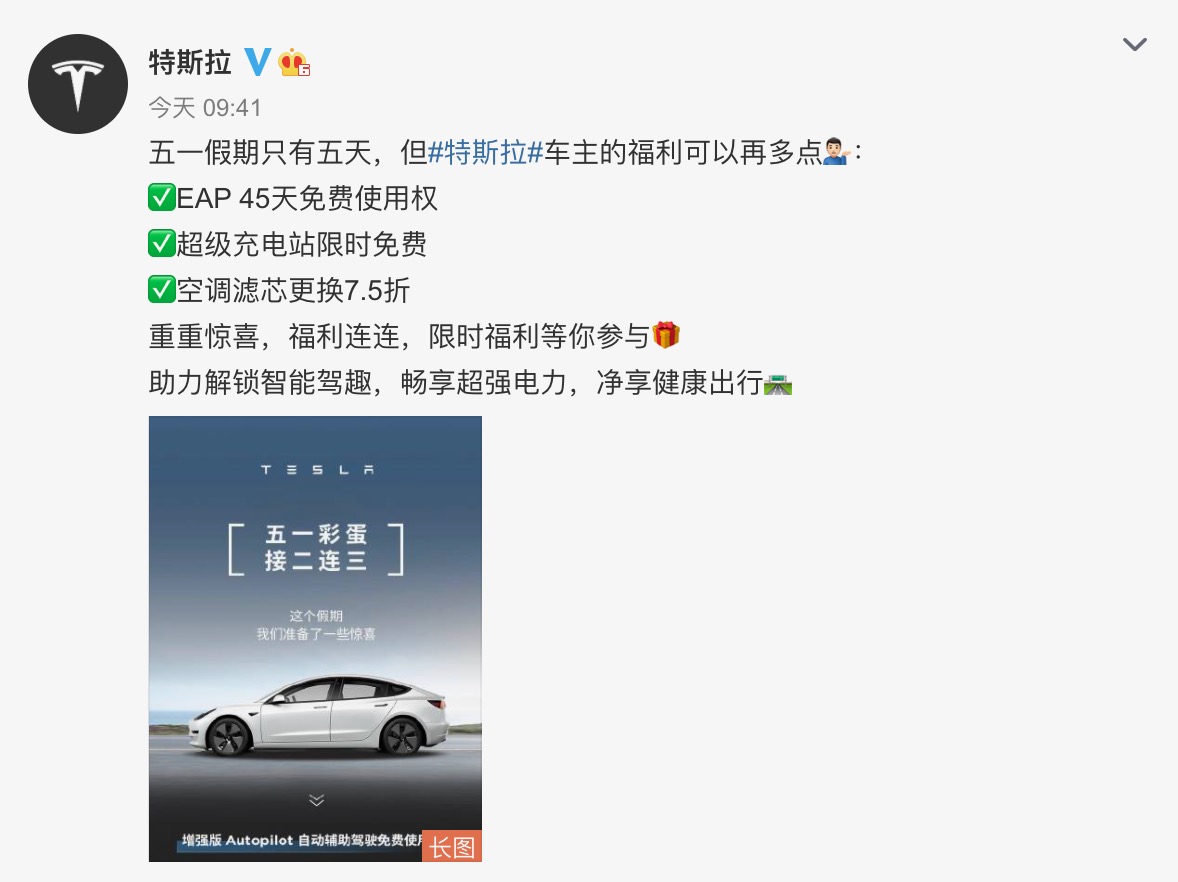1178x882 pixels.
Task: Open the Tesla profile avatar
Action: 78,84
